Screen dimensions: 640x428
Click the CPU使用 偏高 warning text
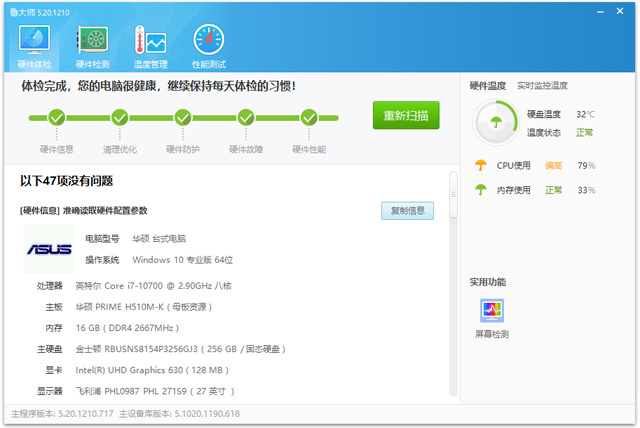553,166
